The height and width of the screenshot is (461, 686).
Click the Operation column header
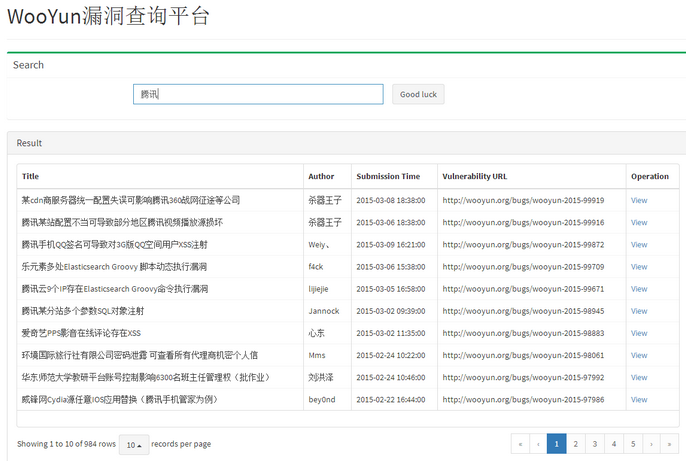(x=650, y=176)
